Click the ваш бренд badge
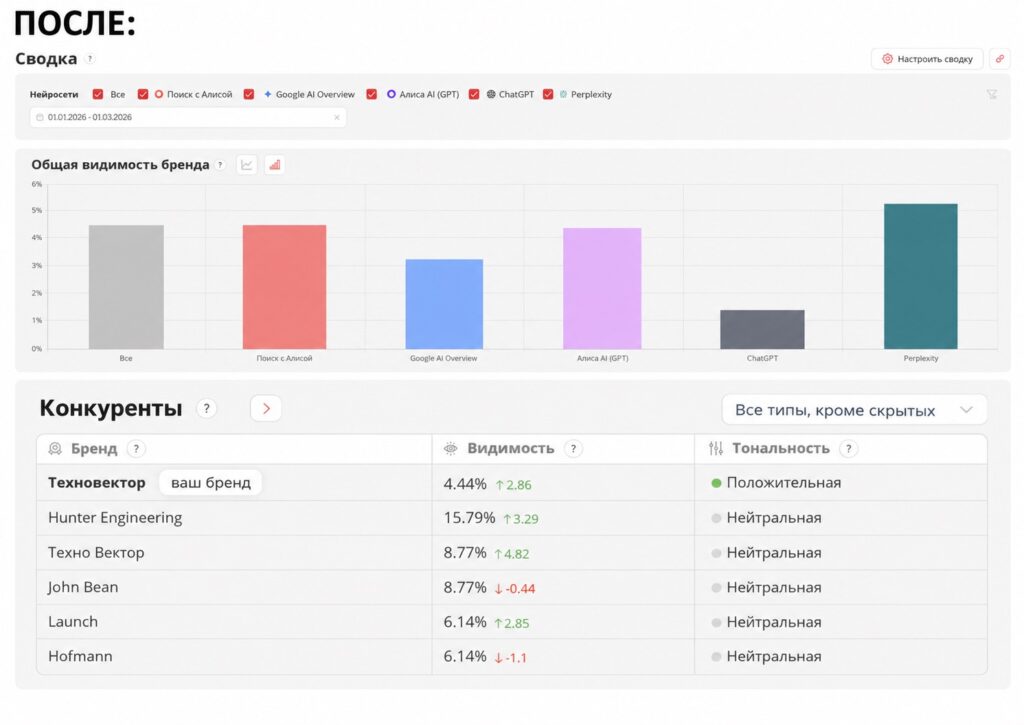Viewport: 1024px width, 725px height. click(211, 483)
